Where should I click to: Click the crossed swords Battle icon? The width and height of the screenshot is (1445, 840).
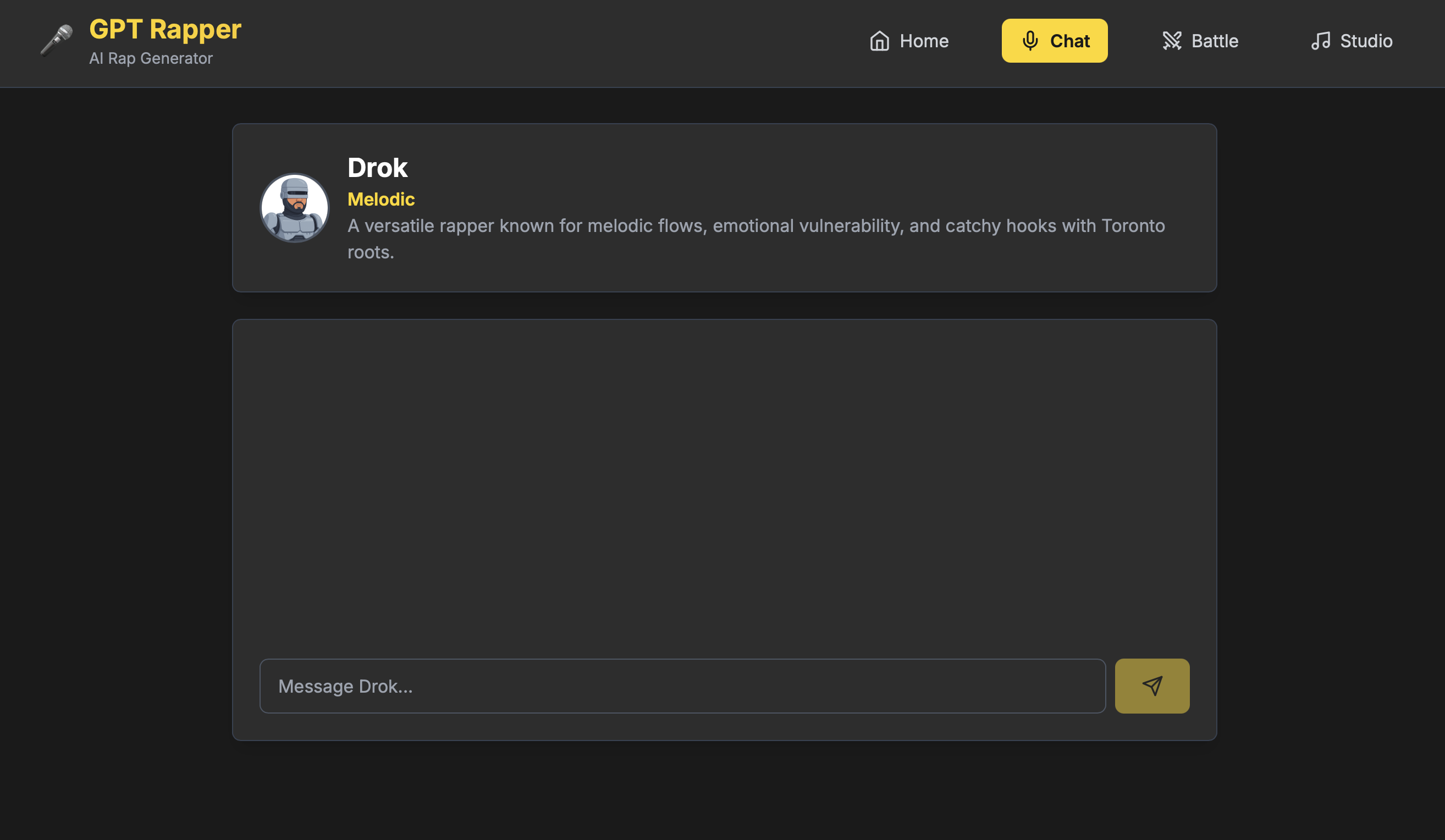pyautogui.click(x=1172, y=41)
